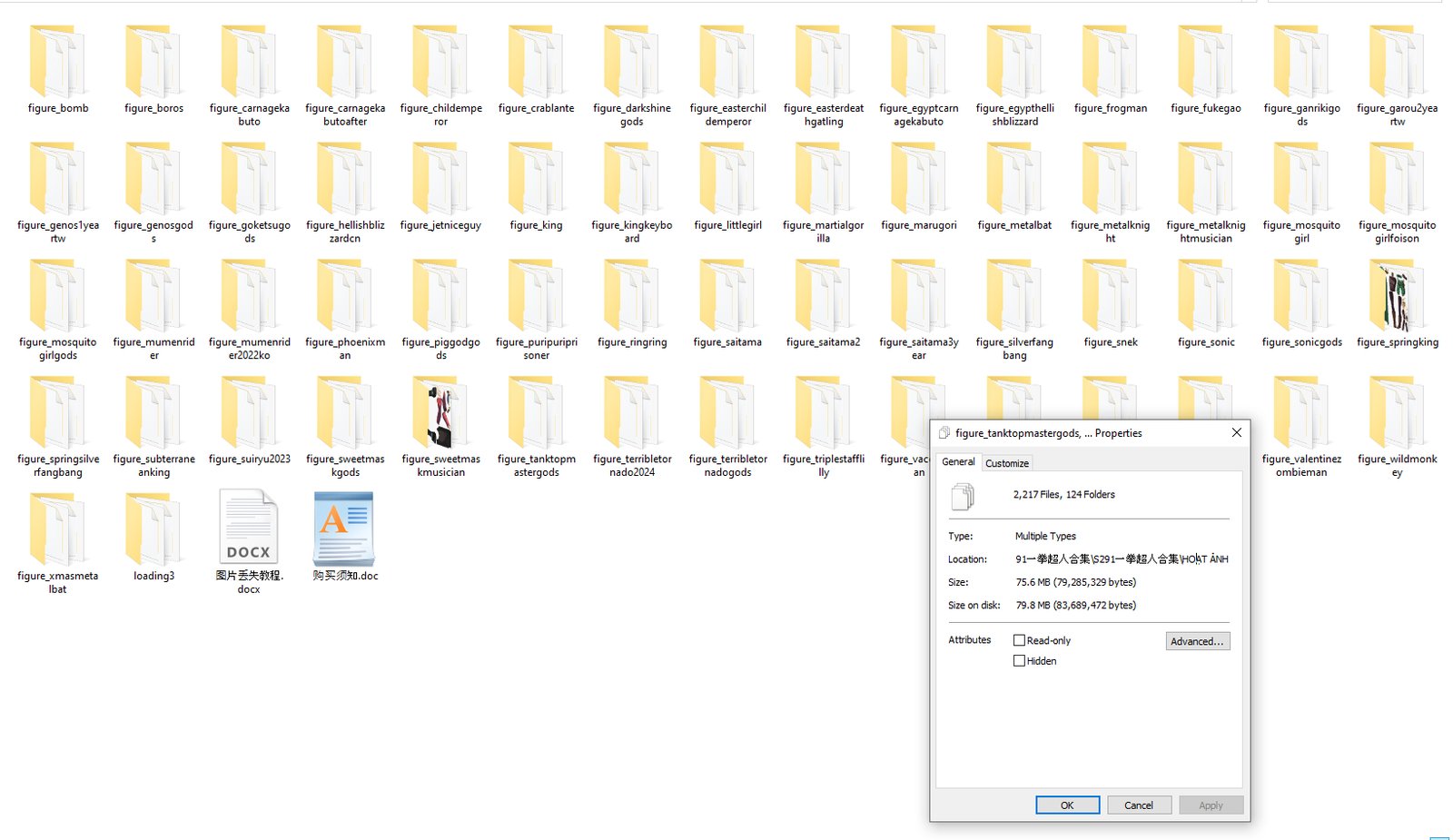Image resolution: width=1453 pixels, height=840 pixels.
Task: Close the Properties window
Action: pos(1236,433)
